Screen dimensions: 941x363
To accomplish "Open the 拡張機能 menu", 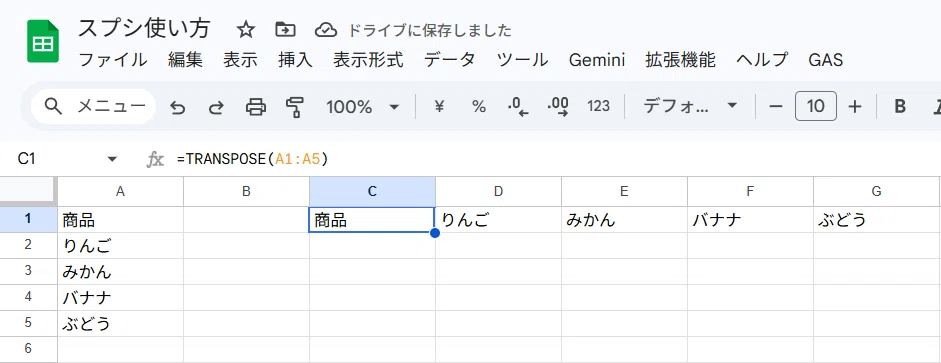I will [681, 60].
